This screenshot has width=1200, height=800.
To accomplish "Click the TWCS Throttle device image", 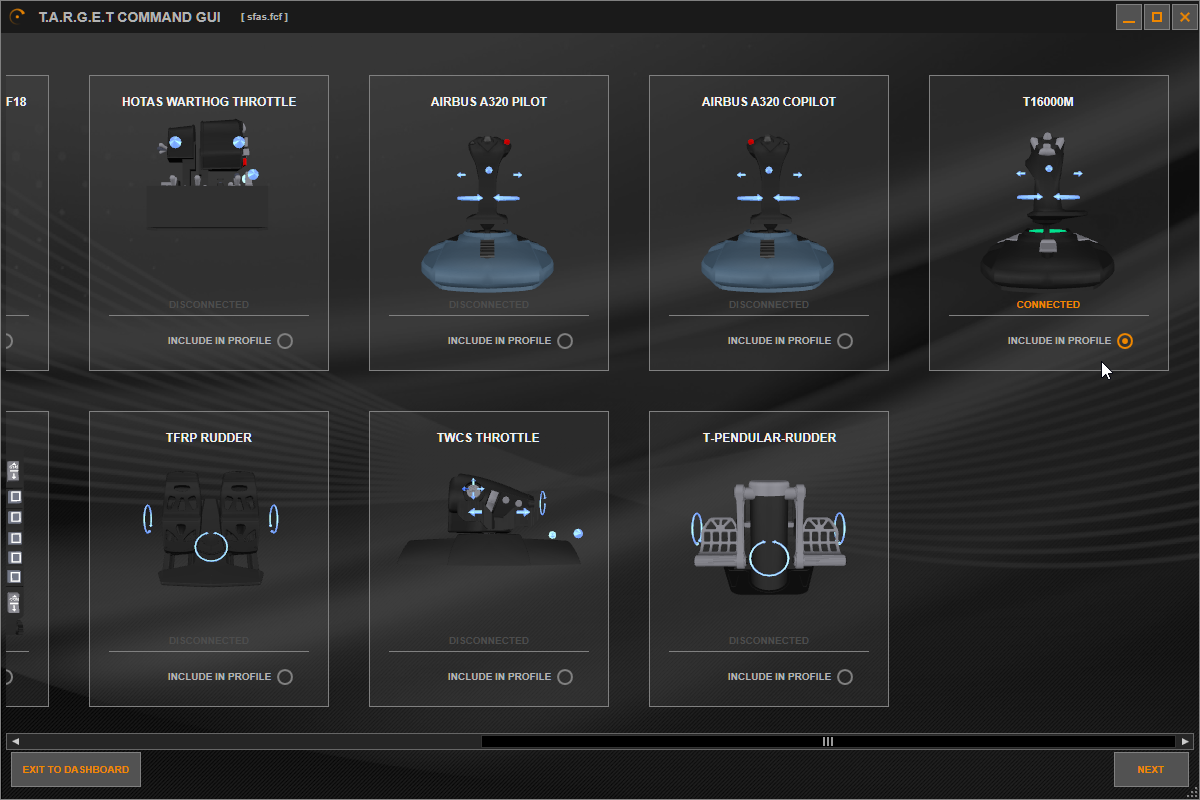I will (488, 520).
